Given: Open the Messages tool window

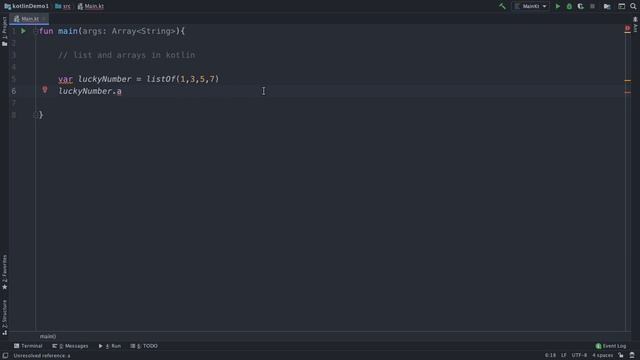Looking at the screenshot, I should pos(70,346).
